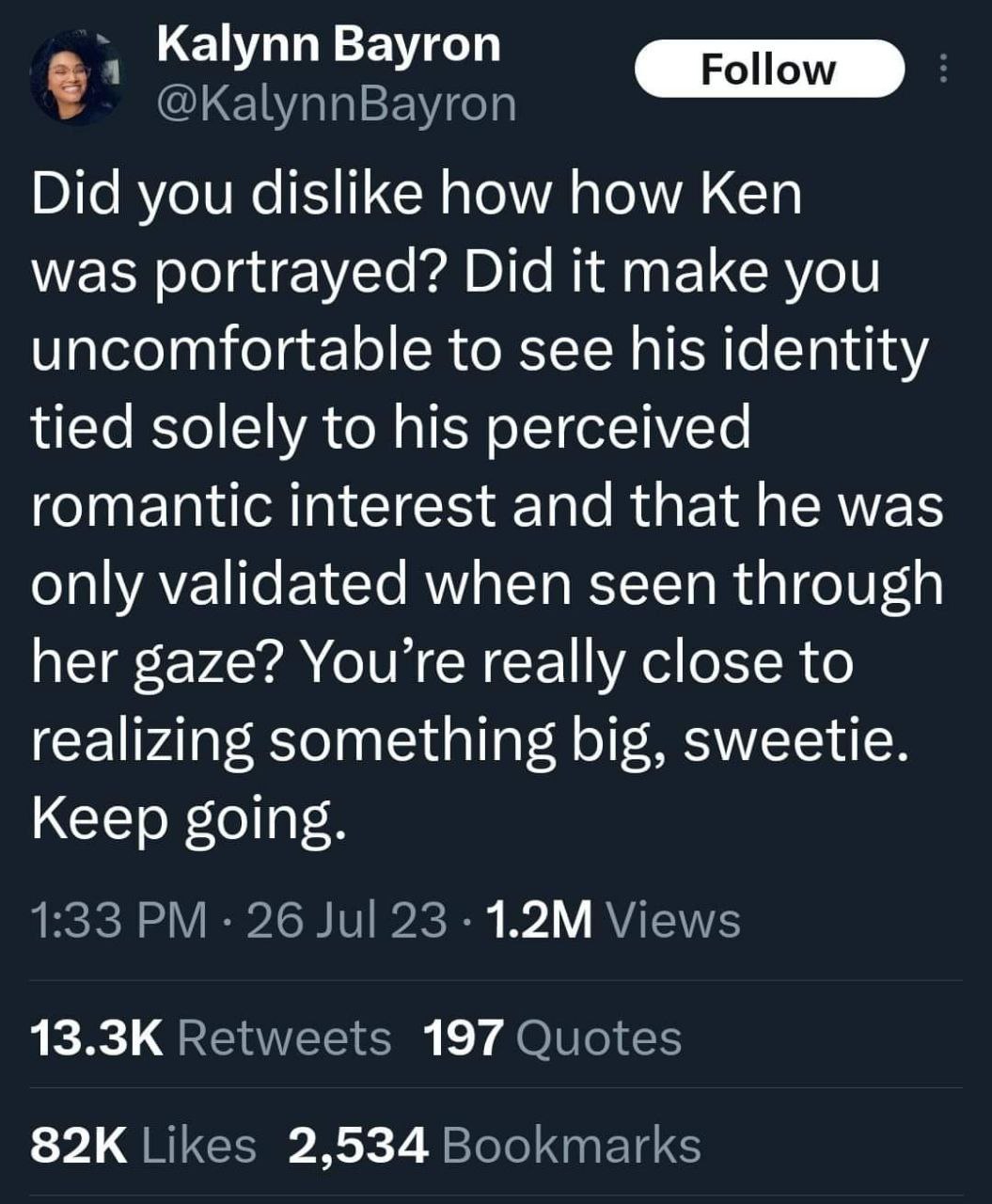Show the 82K Likes list

(143, 1146)
